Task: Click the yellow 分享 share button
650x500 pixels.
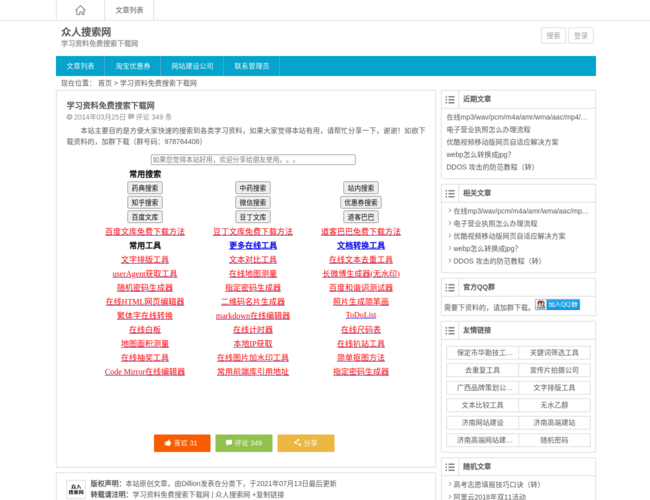Action: [x=306, y=443]
